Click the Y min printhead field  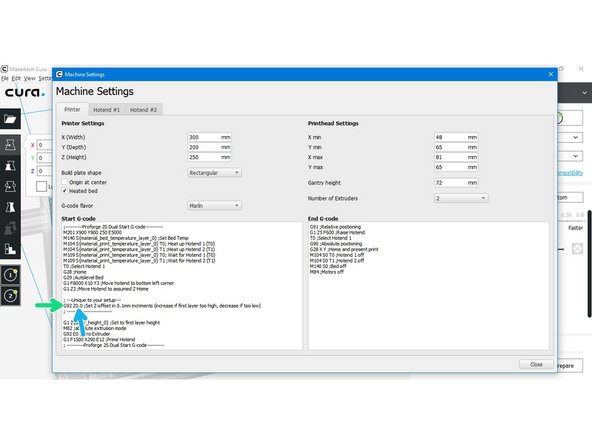(456, 147)
